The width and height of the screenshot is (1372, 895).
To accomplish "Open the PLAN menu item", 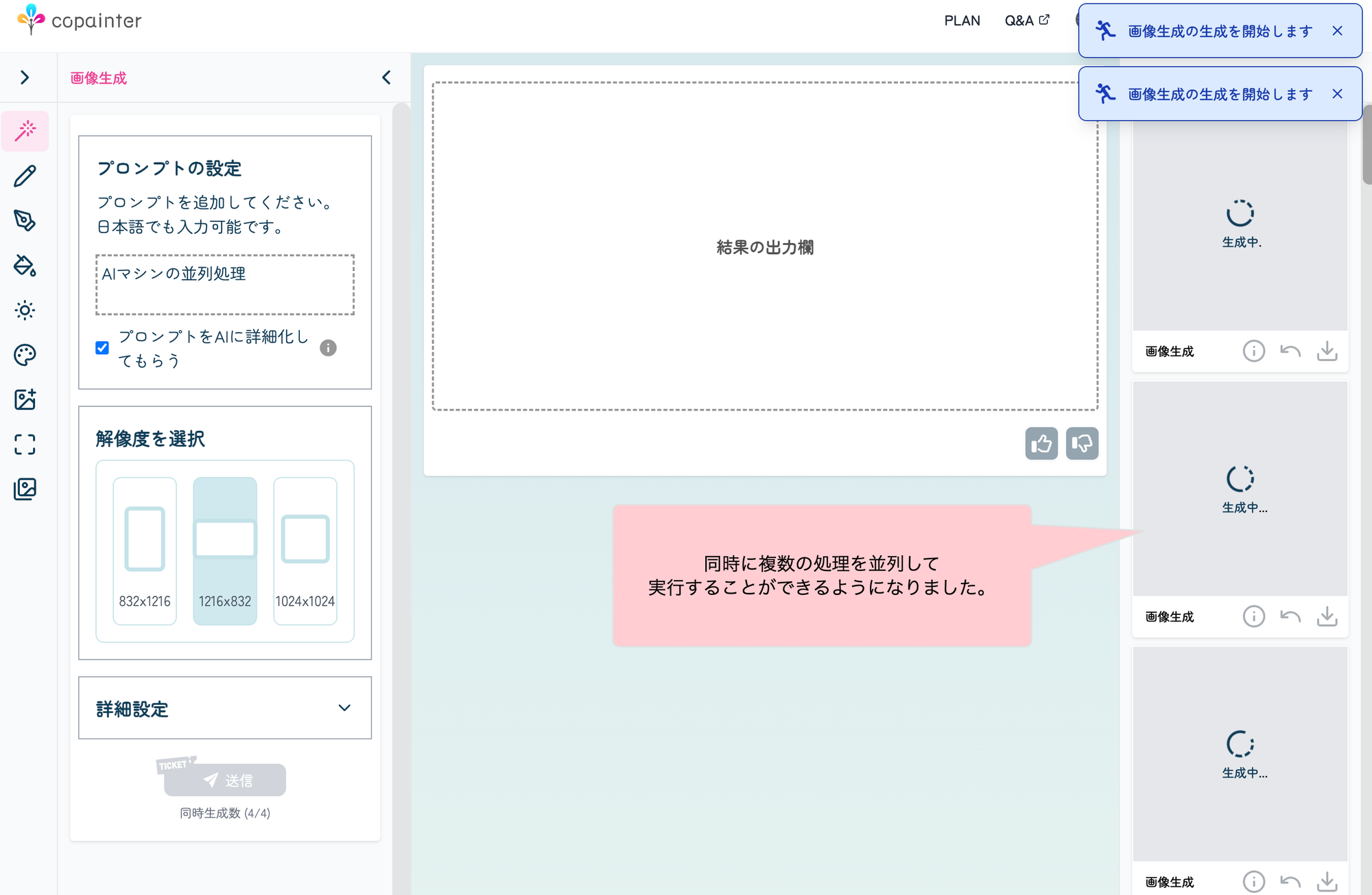I will tap(962, 21).
